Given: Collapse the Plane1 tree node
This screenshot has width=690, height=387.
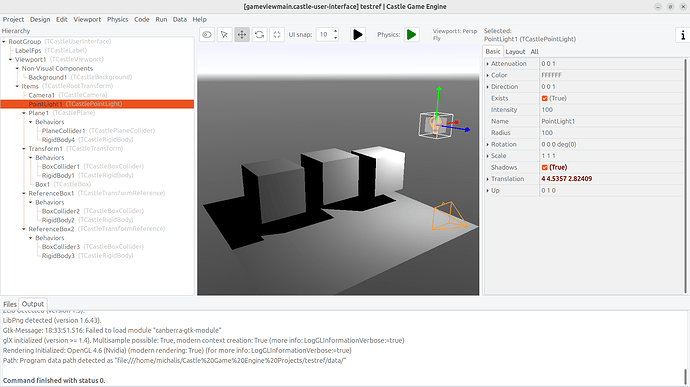Looking at the screenshot, I should click(x=24, y=113).
